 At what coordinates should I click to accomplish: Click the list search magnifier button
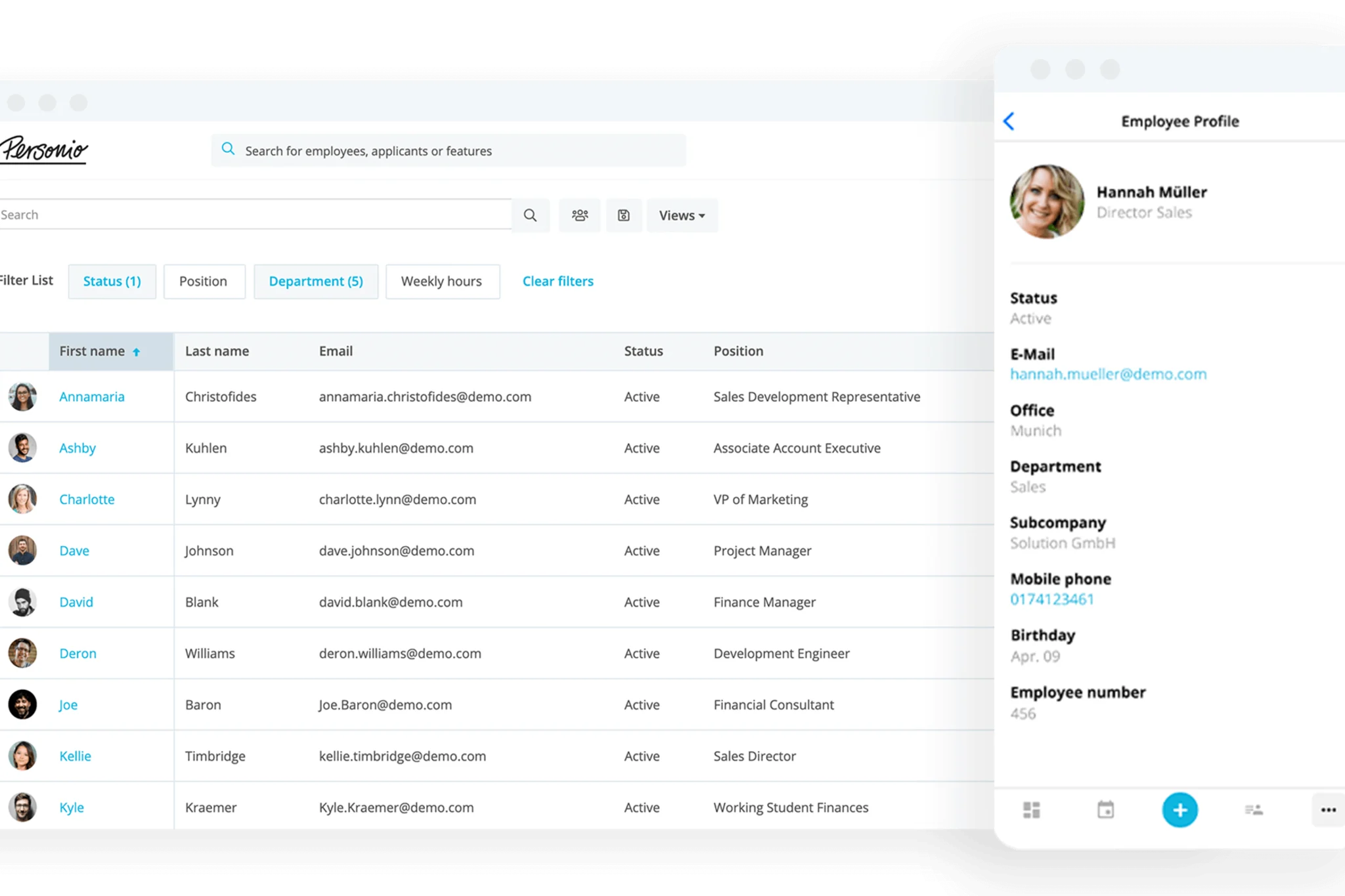click(x=530, y=215)
